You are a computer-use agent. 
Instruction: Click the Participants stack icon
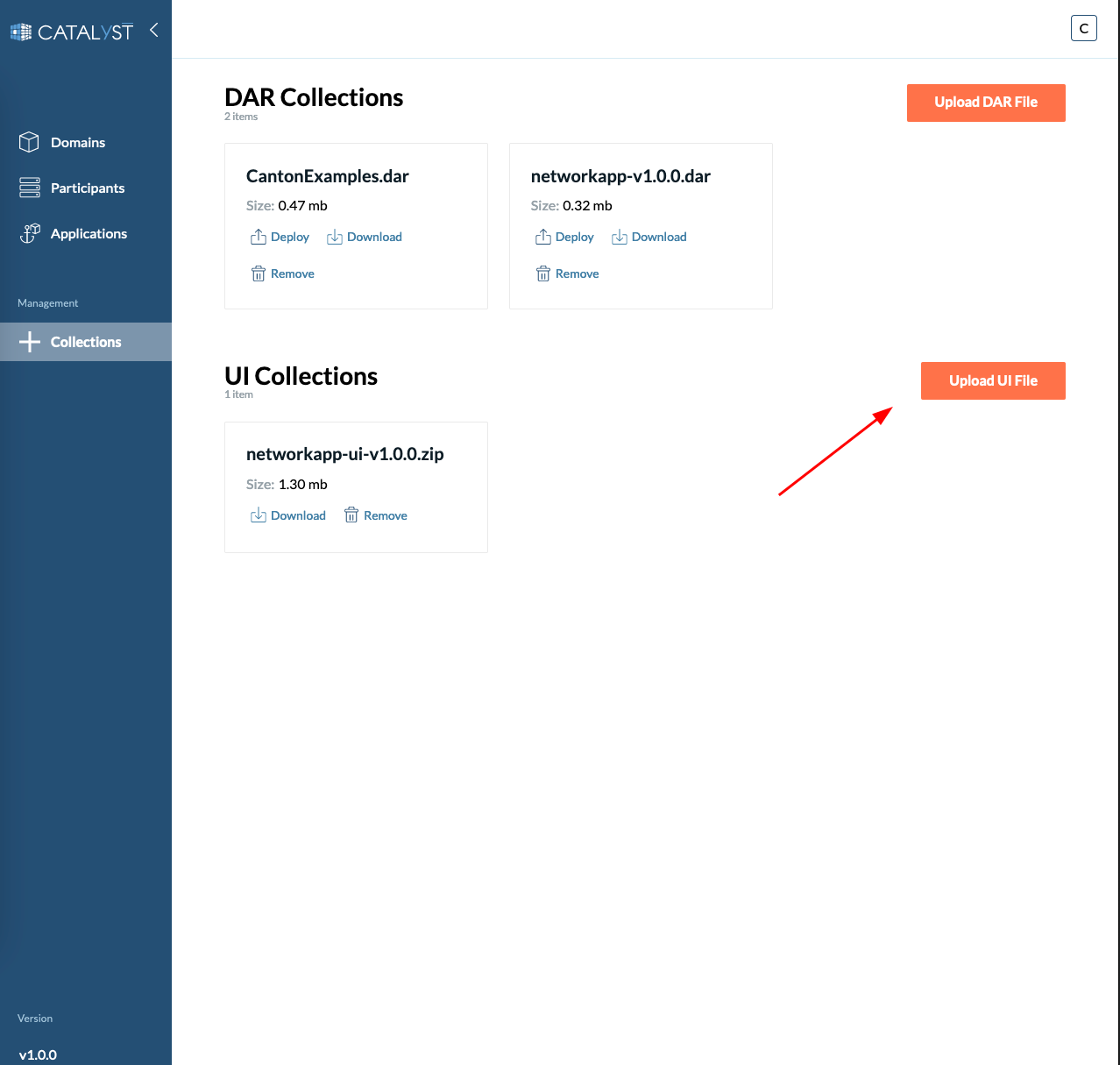[29, 187]
